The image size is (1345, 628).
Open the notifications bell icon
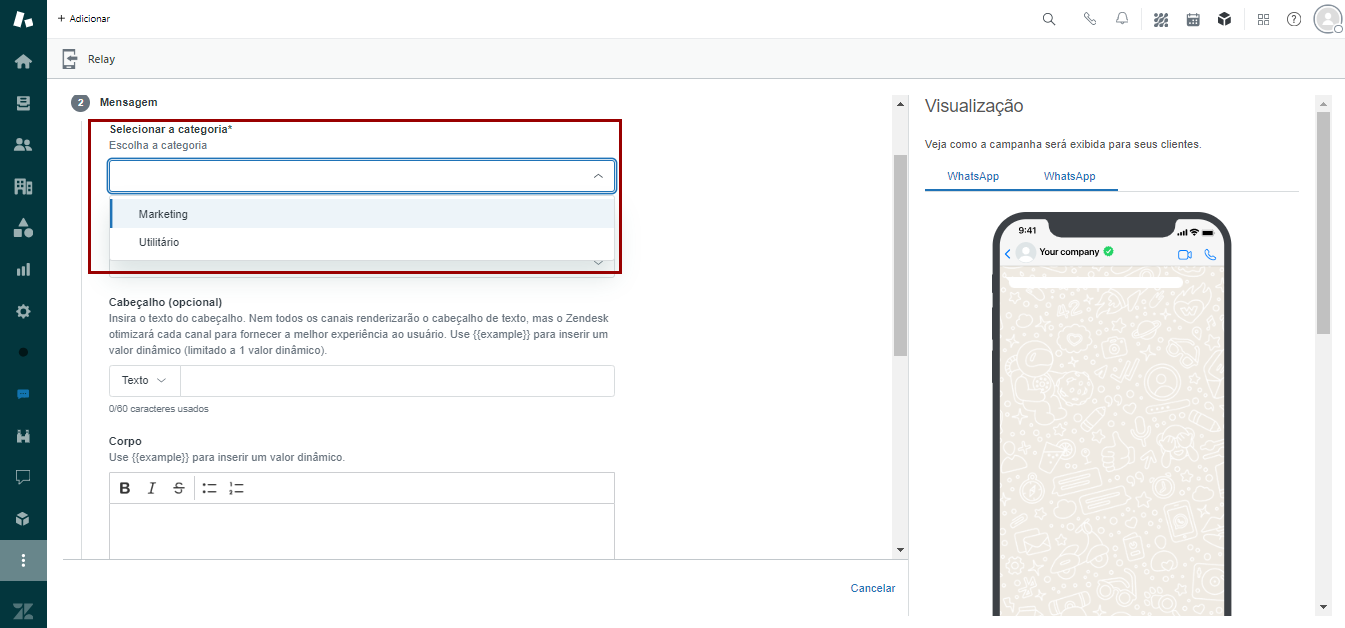[1122, 19]
